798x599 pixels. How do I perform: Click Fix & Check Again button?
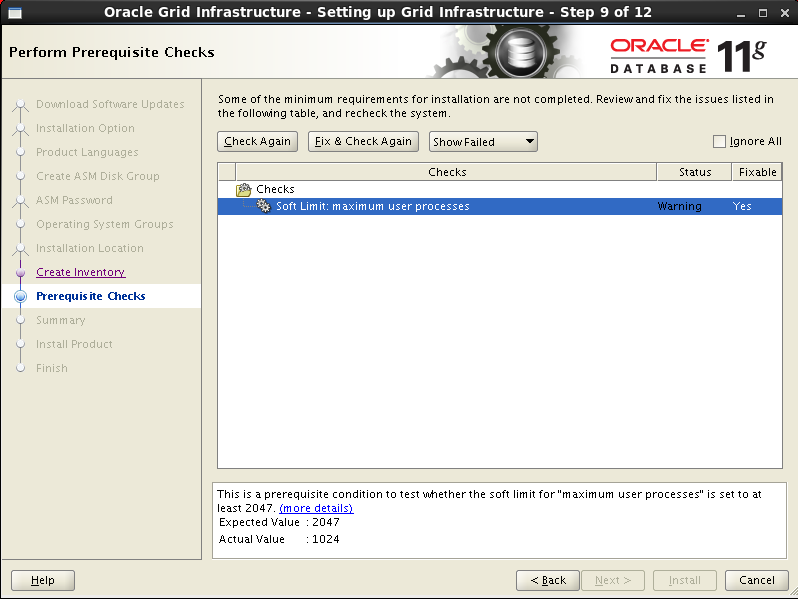pos(363,141)
